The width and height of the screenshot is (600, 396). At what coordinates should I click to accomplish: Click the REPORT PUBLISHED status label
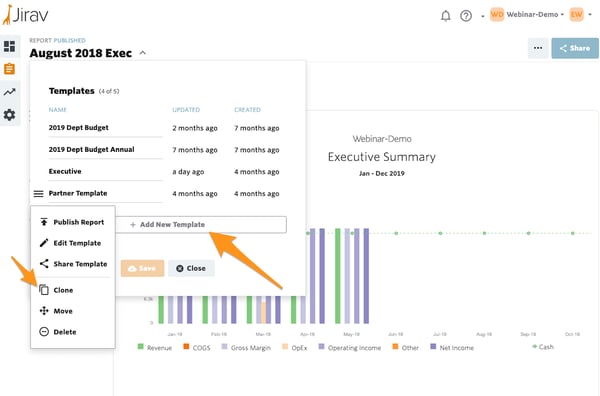coord(57,40)
